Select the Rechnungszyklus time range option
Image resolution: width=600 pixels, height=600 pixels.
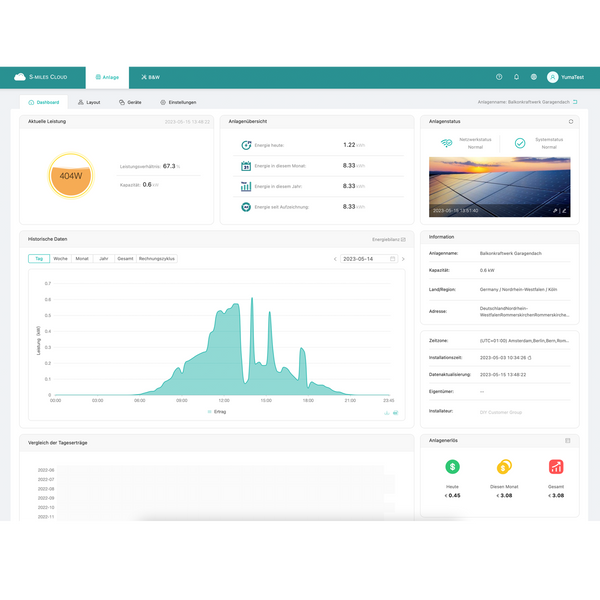coord(157,258)
